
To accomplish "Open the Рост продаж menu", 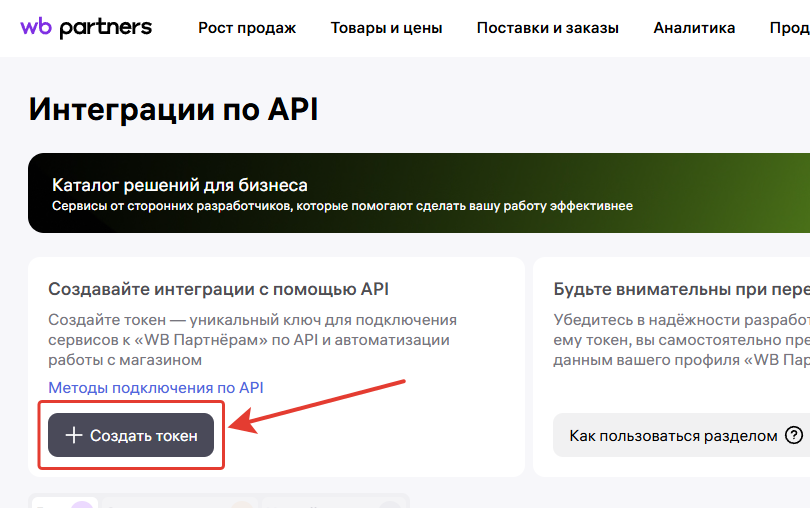I will pos(247,28).
